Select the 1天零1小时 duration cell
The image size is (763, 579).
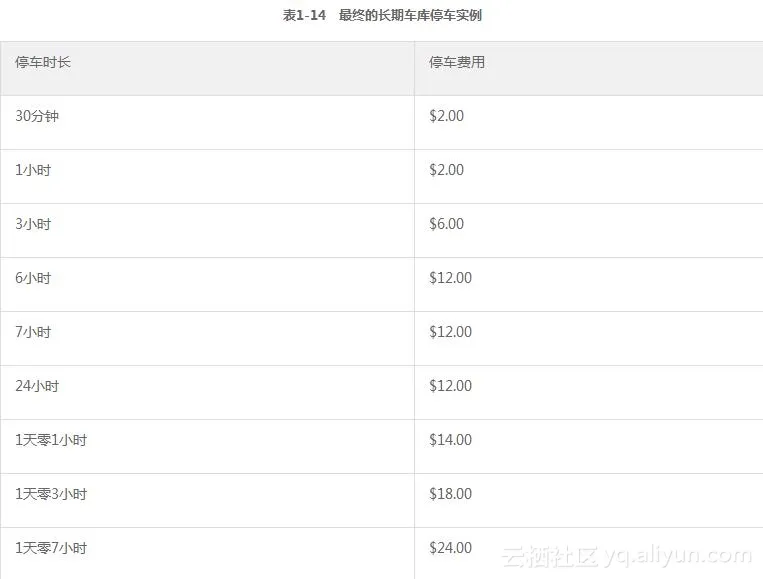coord(51,440)
